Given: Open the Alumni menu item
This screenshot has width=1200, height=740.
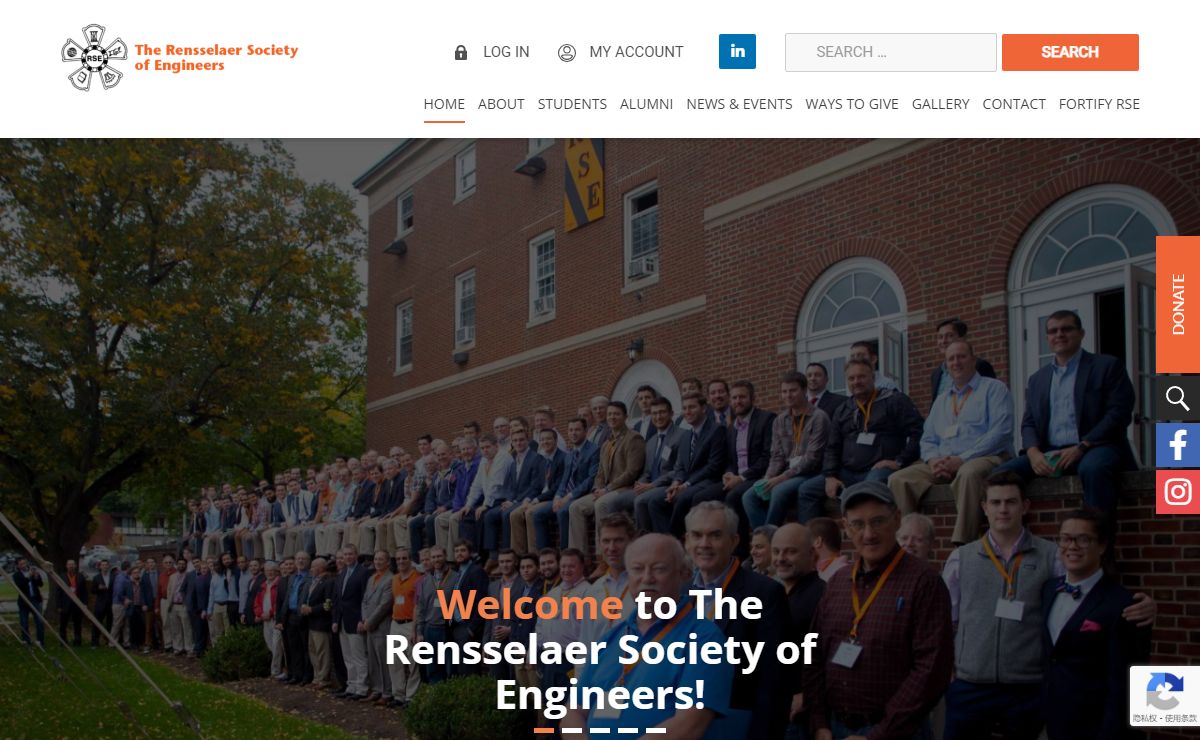Looking at the screenshot, I should point(646,104).
